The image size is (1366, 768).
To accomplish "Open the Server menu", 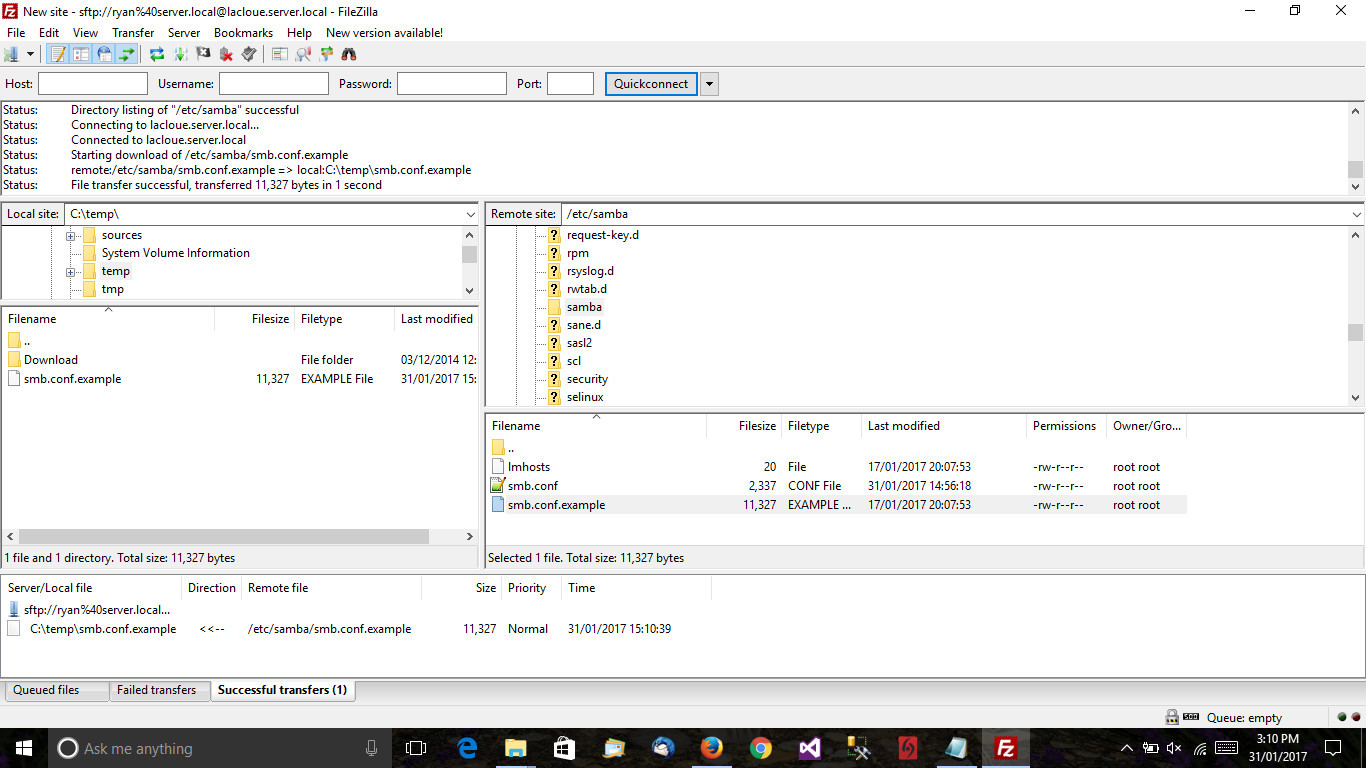I will (x=184, y=33).
